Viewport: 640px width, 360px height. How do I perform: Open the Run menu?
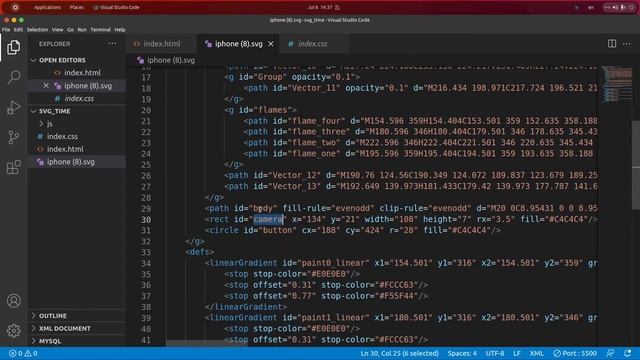(82, 29)
